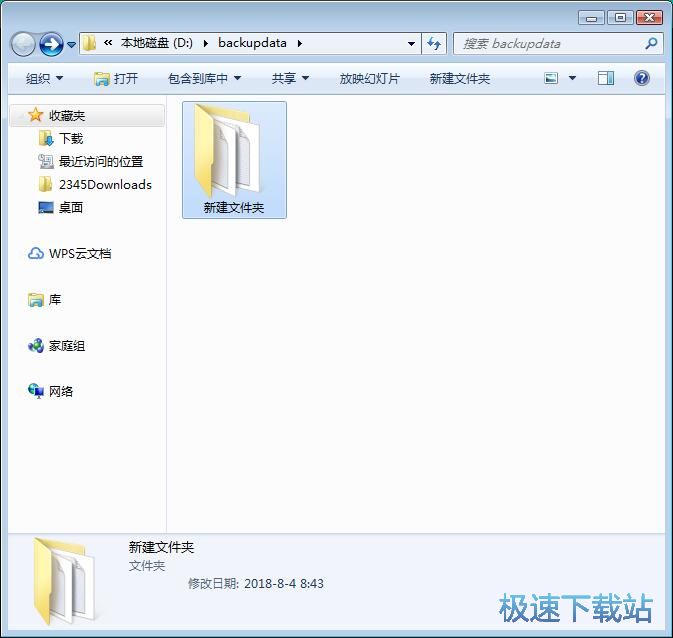Click the 新建文件夹 name under the folder
Image resolution: width=673 pixels, height=638 pixels.
click(x=234, y=208)
